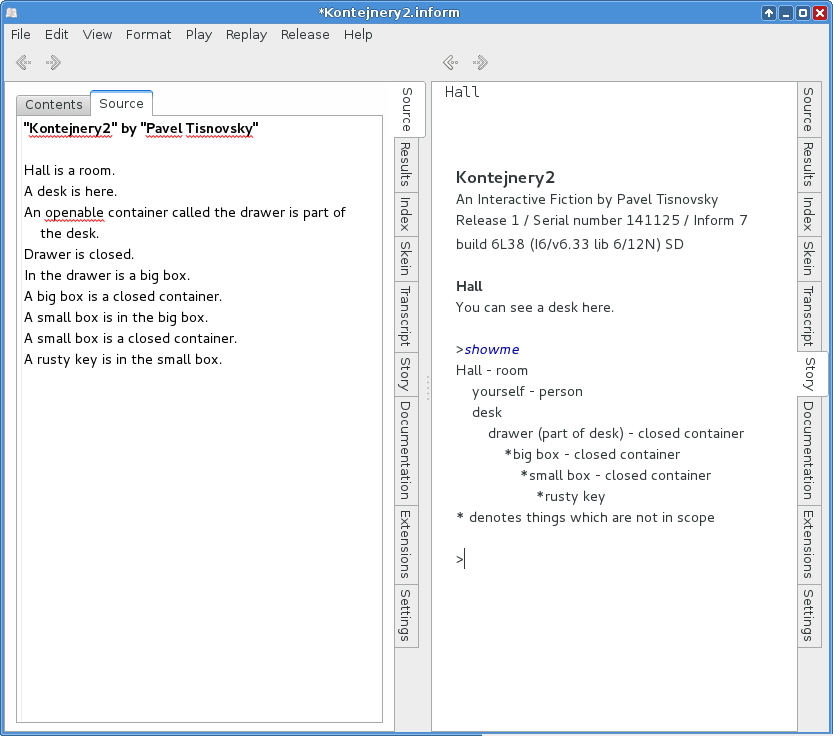833x736 pixels.
Task: Click the "yourself - person" line
Action: click(527, 392)
